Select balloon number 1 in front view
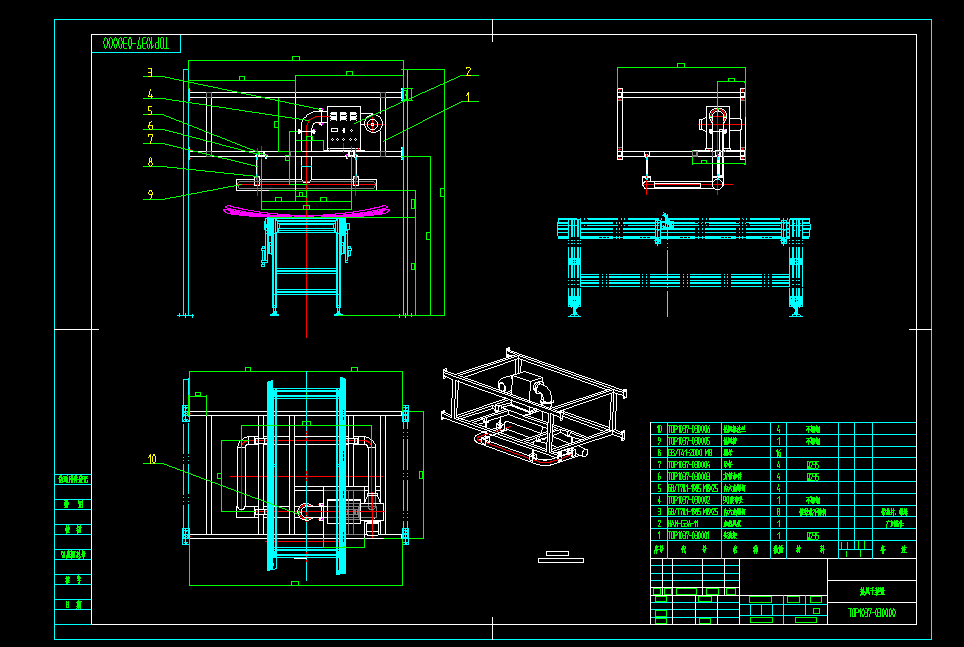964x647 pixels. (468, 97)
